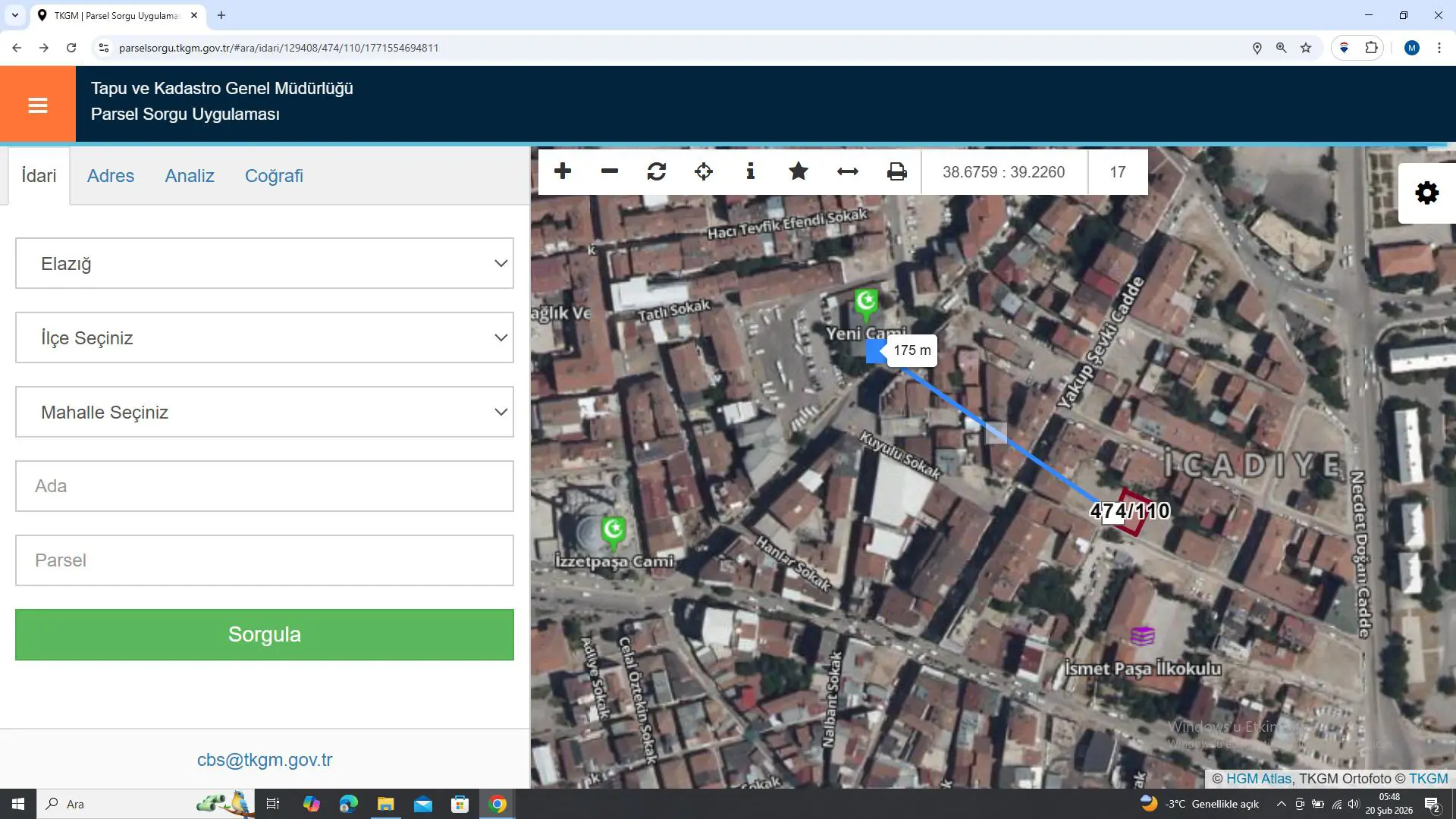Switch to the Analiz tab
Image resolution: width=1456 pixels, height=819 pixels.
(x=190, y=175)
